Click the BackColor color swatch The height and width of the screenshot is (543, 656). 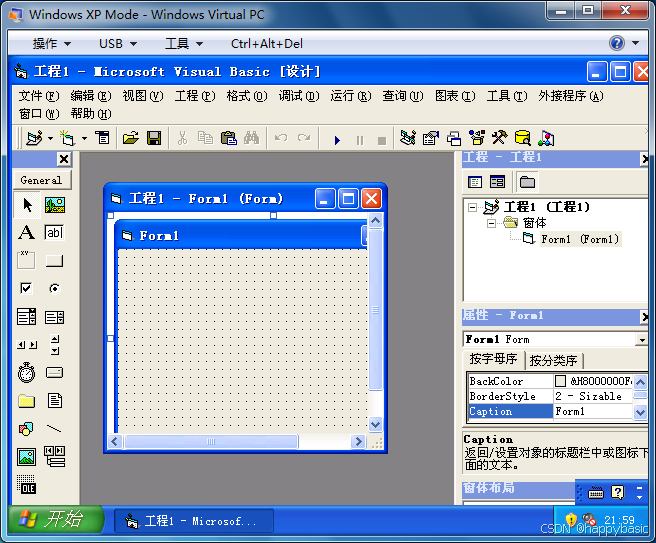[560, 381]
